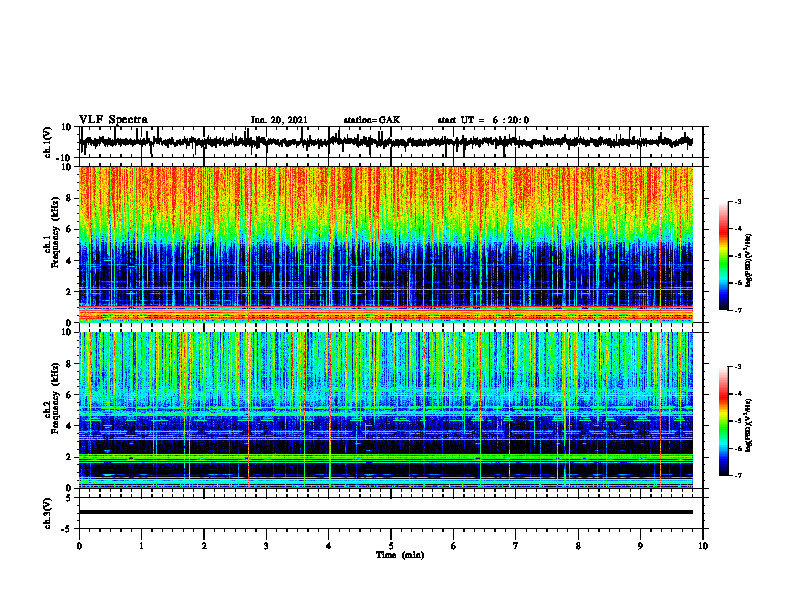792x612 pixels.
Task: Click the "station=GAK" header text
Action: [372, 120]
